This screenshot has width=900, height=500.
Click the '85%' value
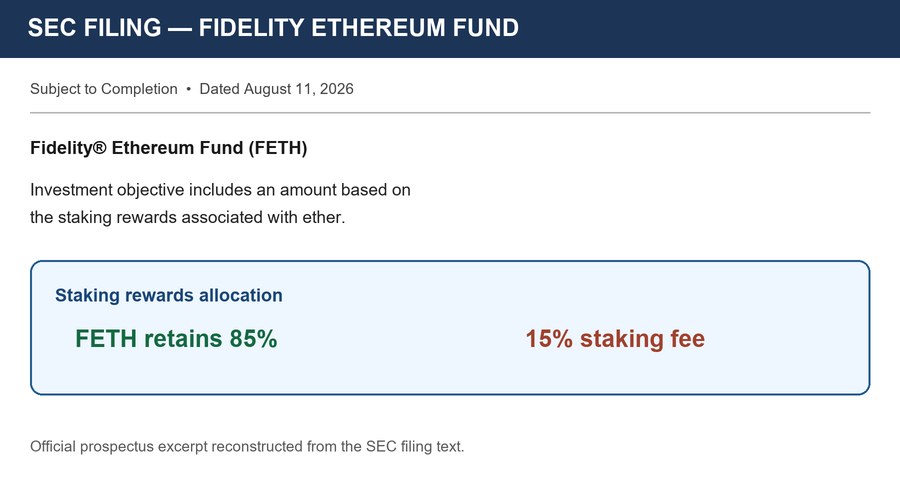tap(253, 339)
